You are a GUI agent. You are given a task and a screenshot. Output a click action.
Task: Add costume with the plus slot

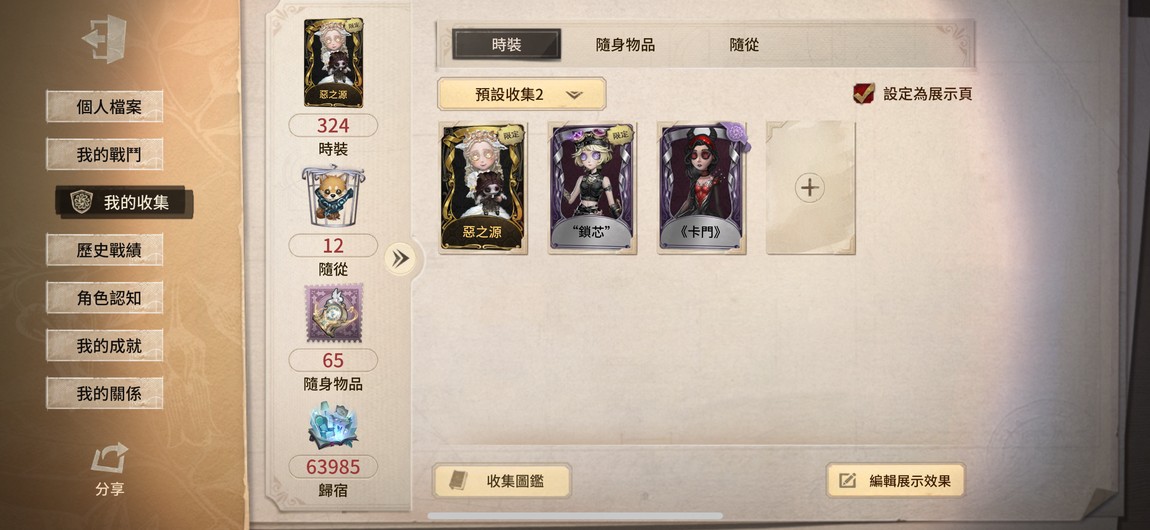pyautogui.click(x=810, y=188)
